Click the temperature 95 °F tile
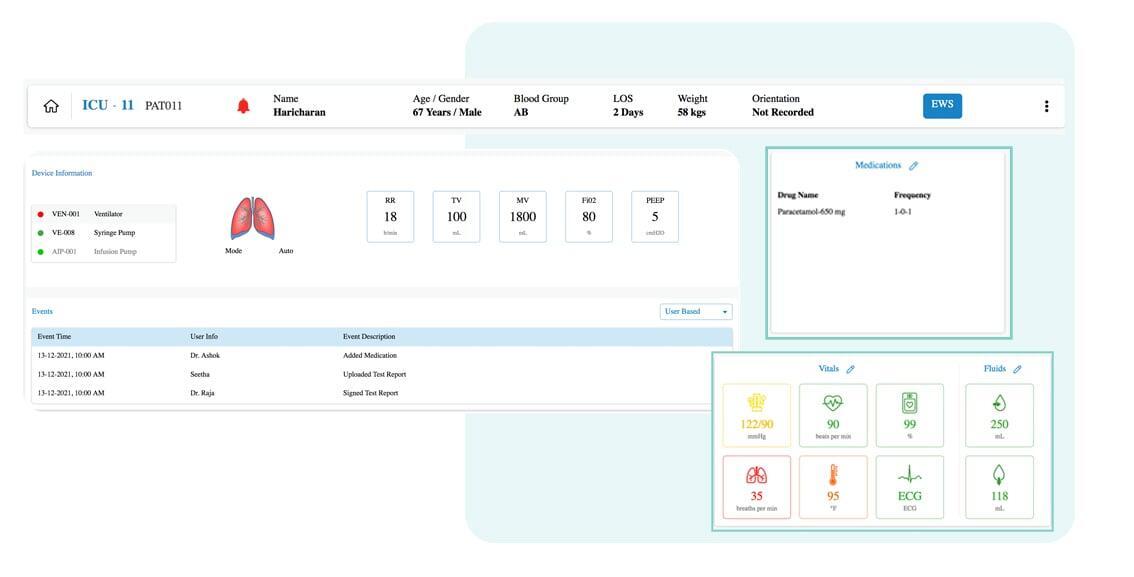 832,487
